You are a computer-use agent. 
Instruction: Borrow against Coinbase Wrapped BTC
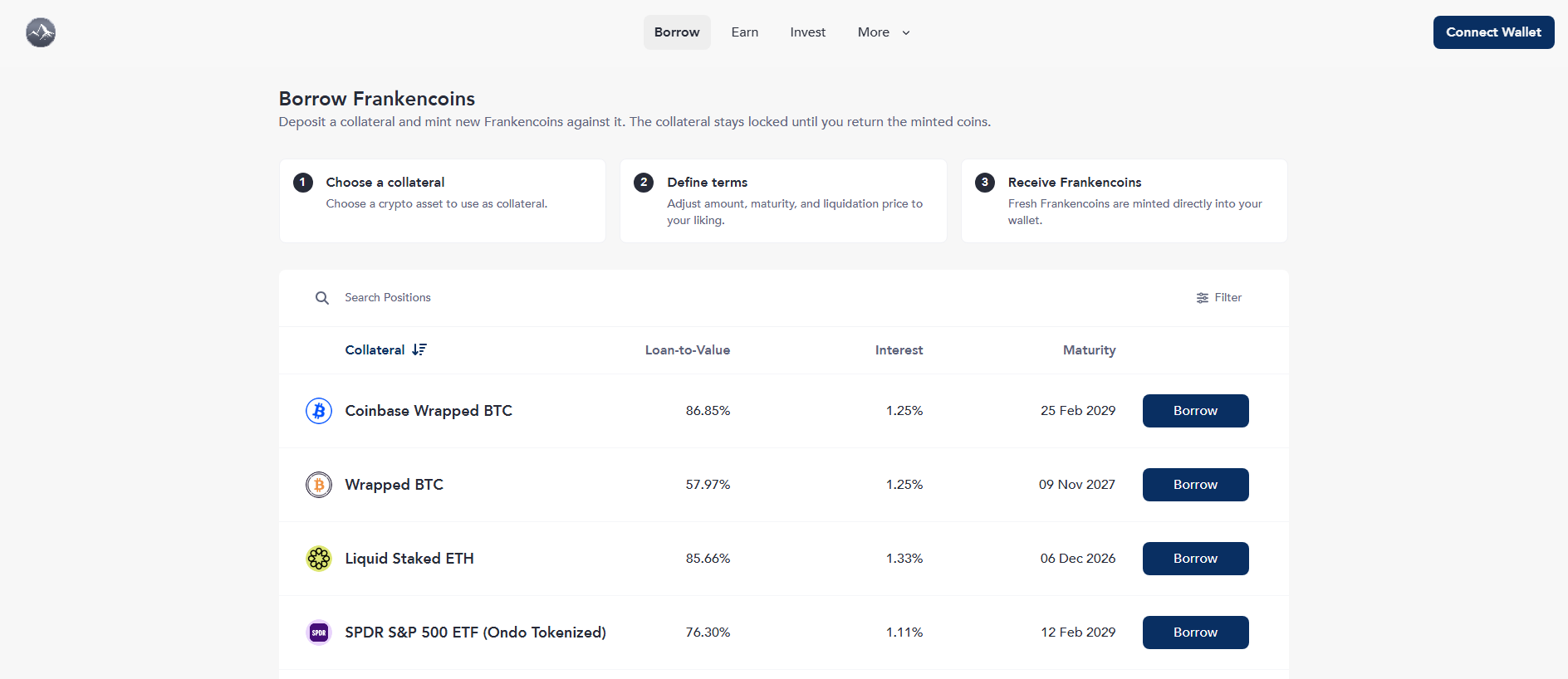tap(1196, 411)
